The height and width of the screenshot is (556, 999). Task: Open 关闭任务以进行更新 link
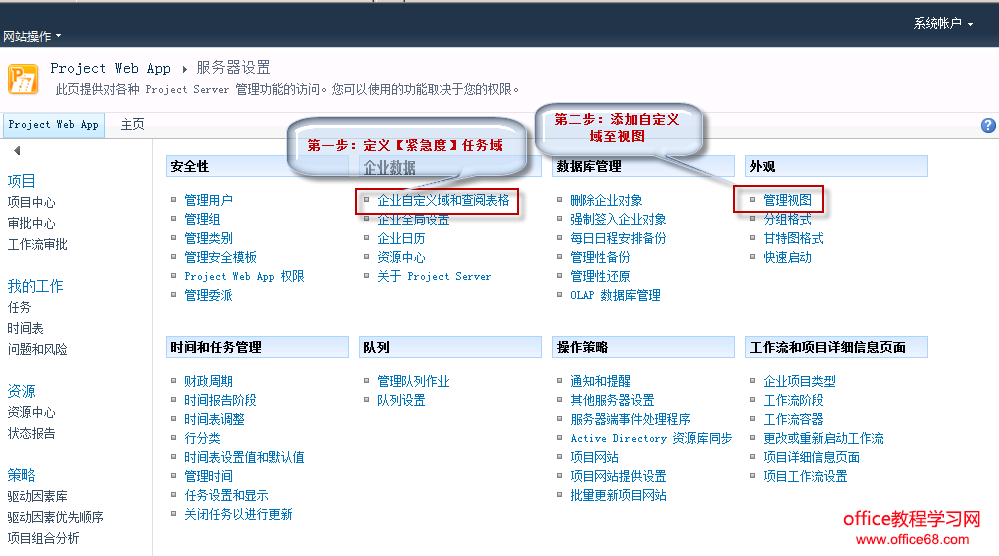[238, 515]
